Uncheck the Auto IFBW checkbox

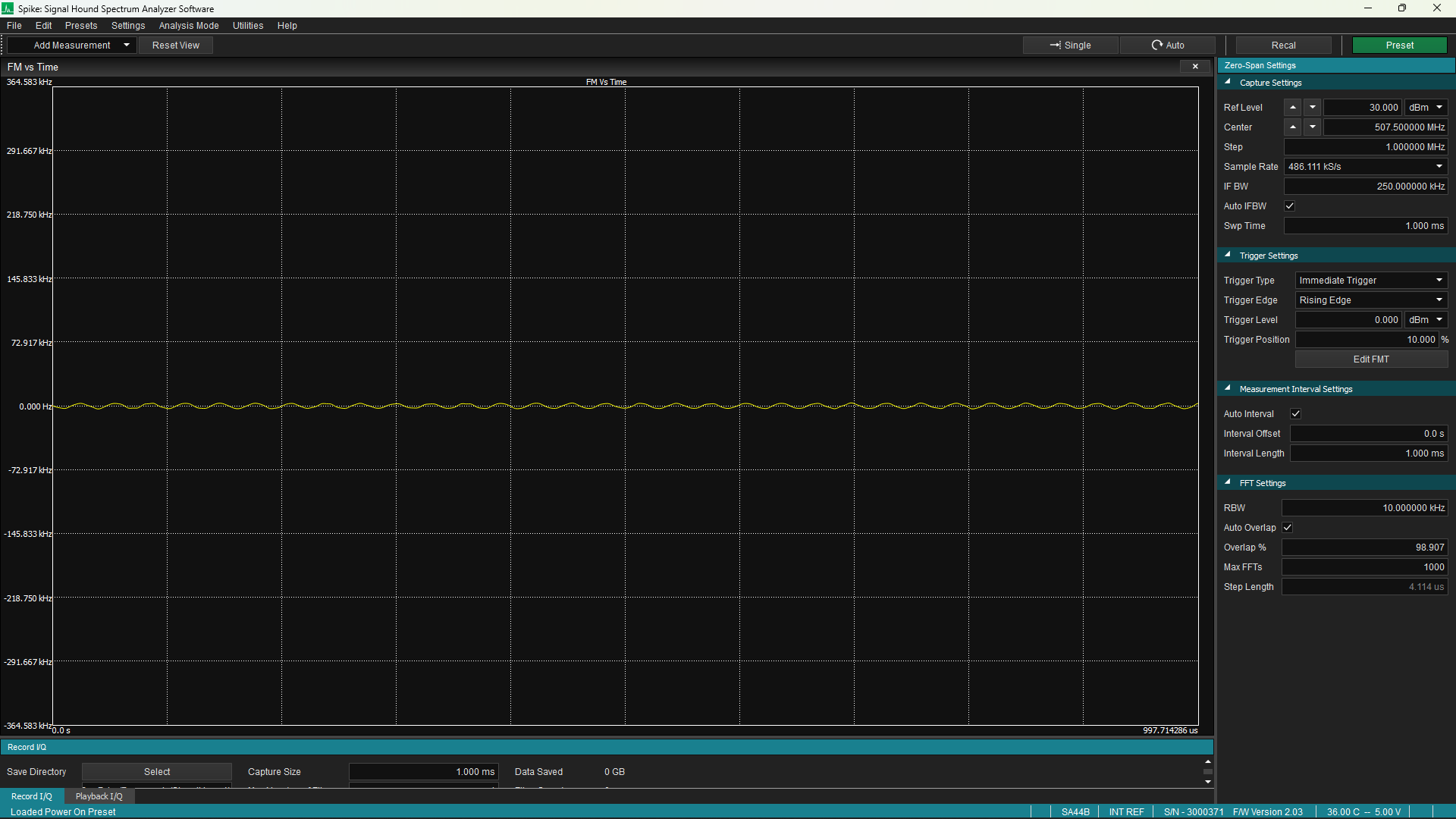click(1289, 206)
